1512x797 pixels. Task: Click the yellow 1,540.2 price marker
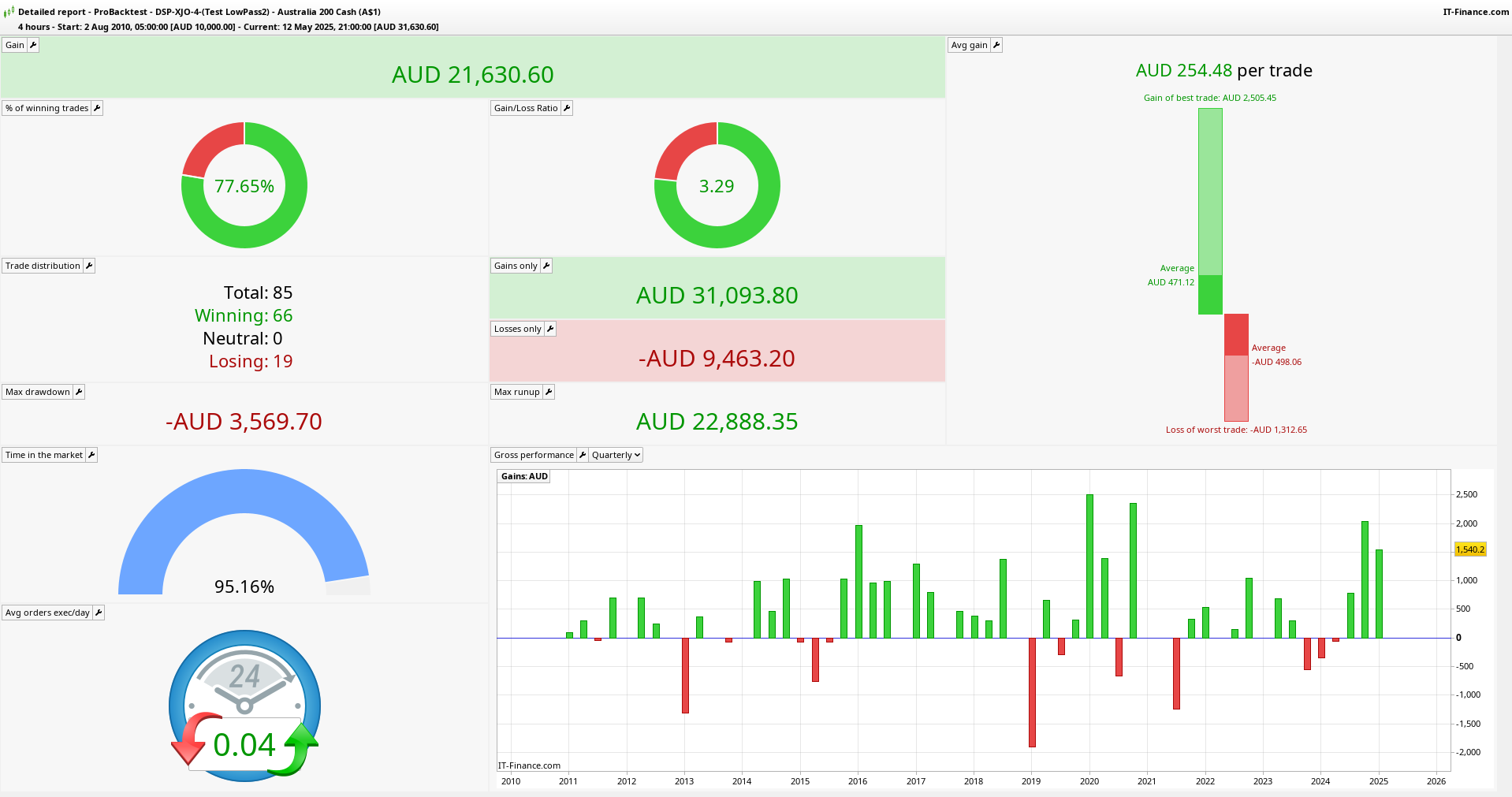(x=1470, y=549)
